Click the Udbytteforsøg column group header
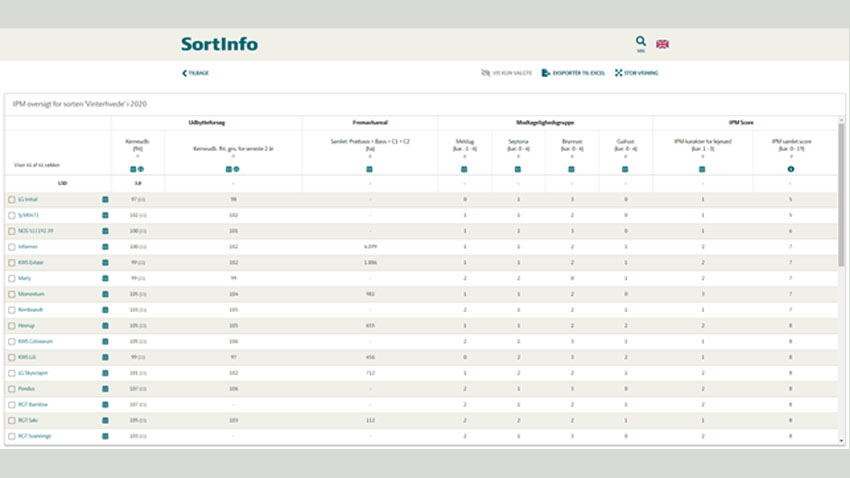 tap(207, 122)
